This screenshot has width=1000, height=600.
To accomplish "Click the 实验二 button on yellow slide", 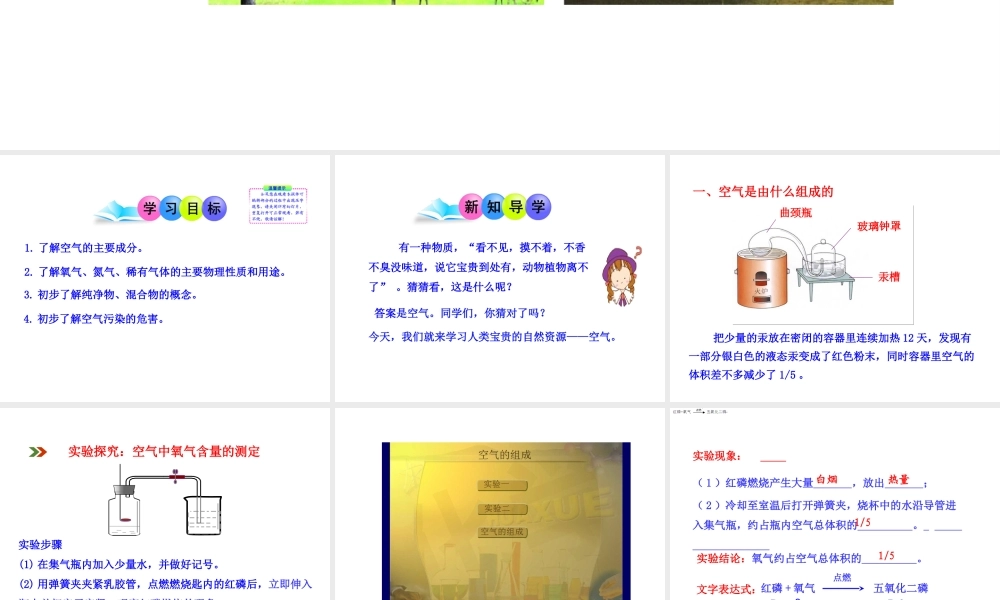I will 503,509.
